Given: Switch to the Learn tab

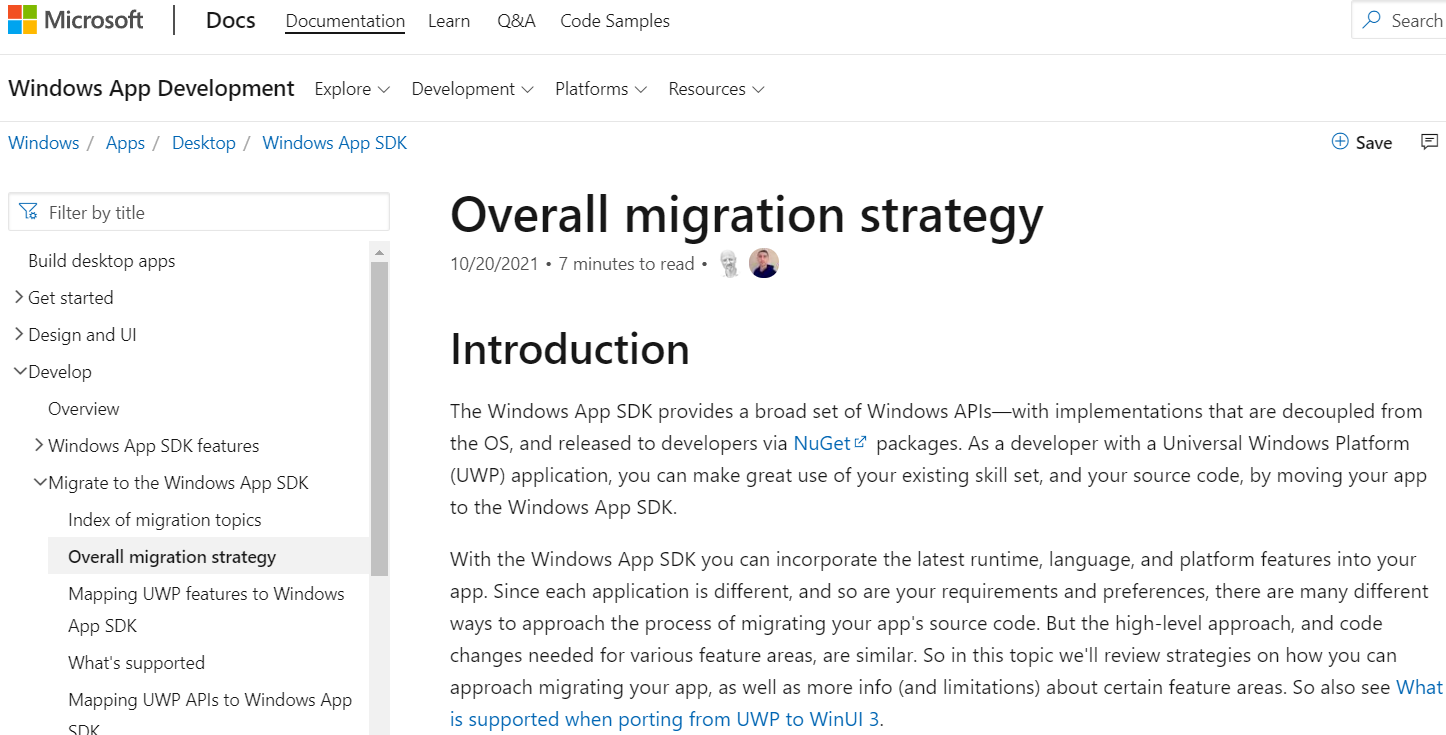Looking at the screenshot, I should click(x=449, y=21).
